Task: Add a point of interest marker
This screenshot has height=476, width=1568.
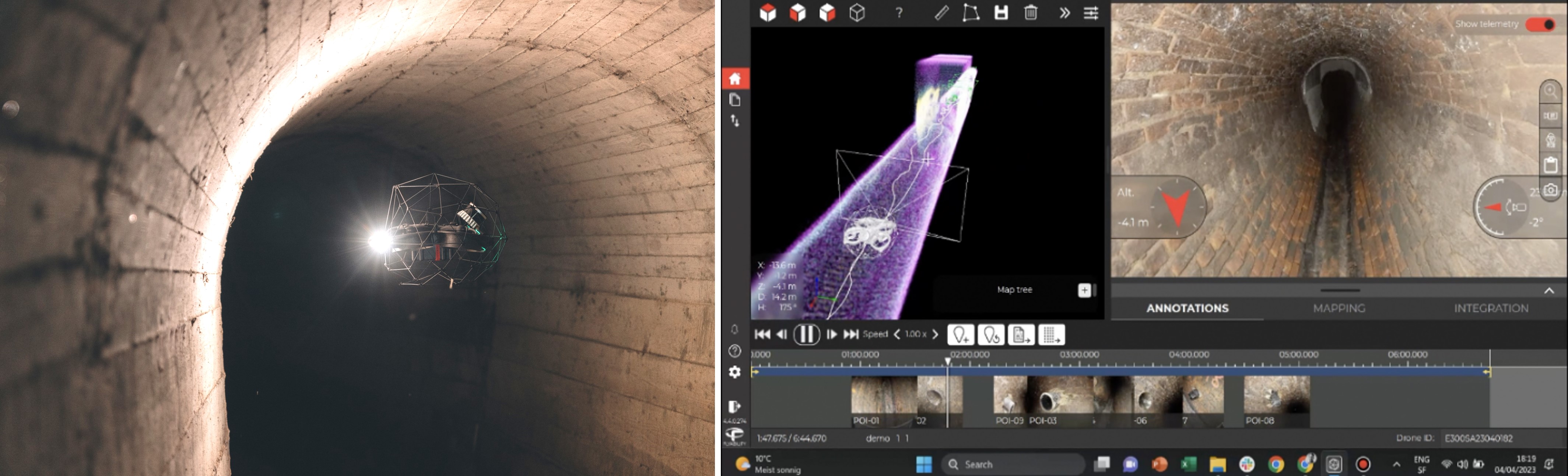Action: pos(961,335)
